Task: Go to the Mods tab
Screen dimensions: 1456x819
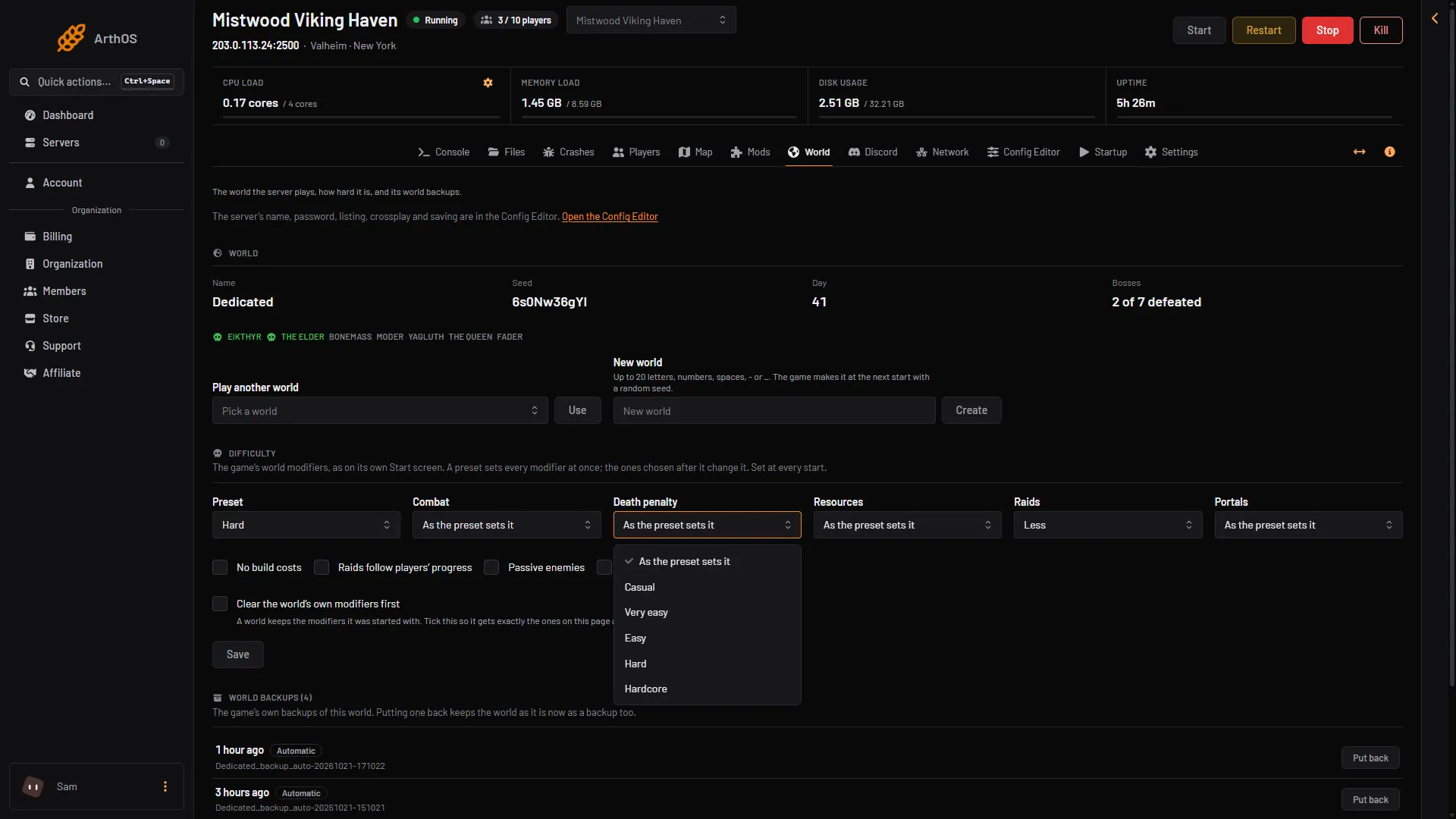Action: click(x=750, y=152)
